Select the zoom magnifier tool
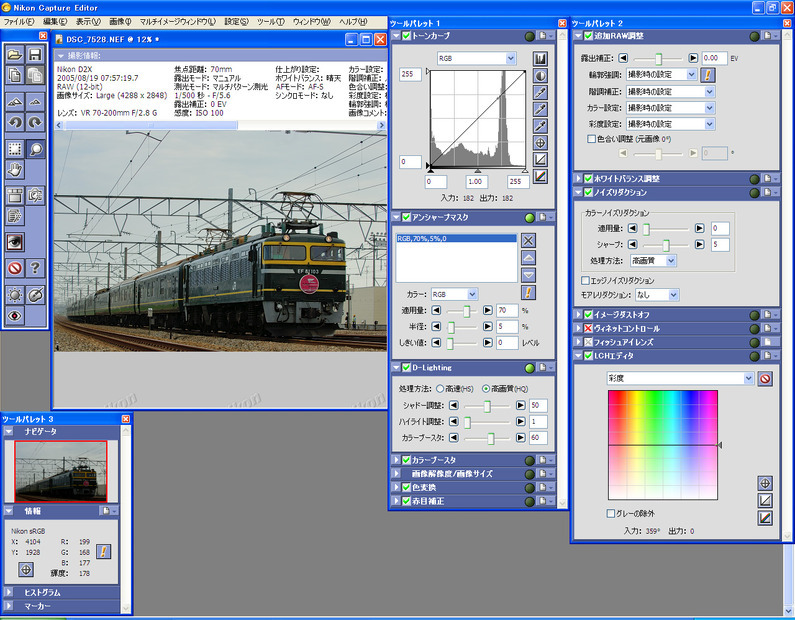The width and height of the screenshot is (795, 620). (x=34, y=149)
